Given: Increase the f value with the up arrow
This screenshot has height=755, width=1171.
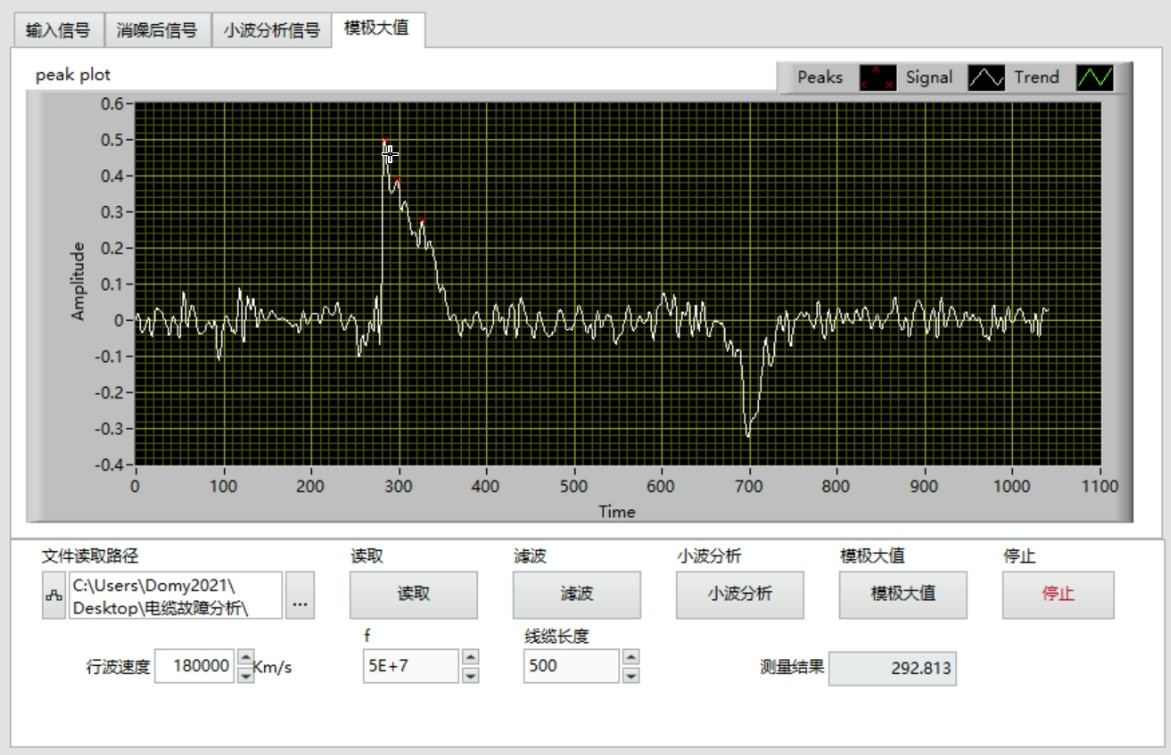Looking at the screenshot, I should (470, 657).
